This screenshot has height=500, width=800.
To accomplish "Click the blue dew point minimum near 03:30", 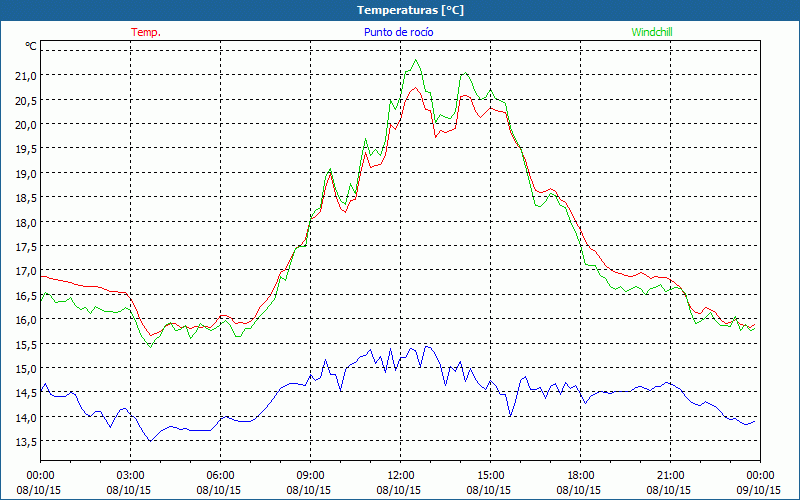I will click(x=150, y=440).
